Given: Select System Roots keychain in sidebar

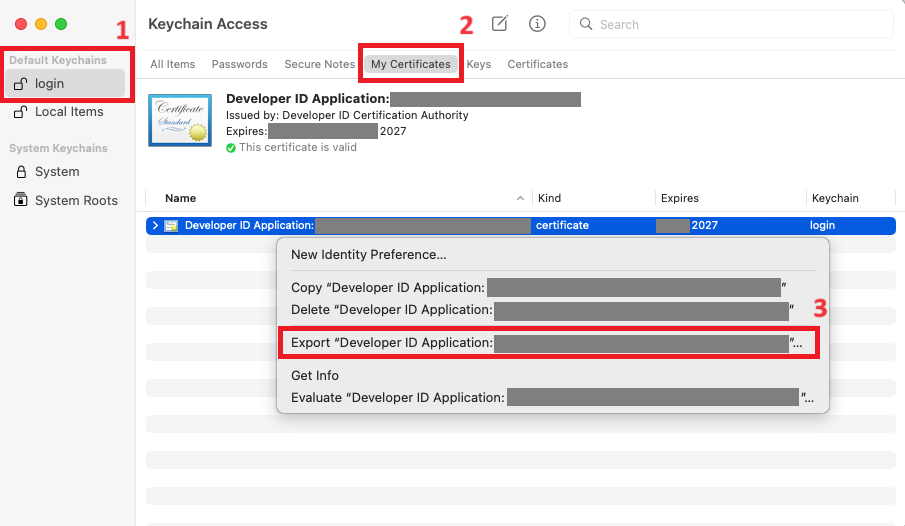Looking at the screenshot, I should 65,200.
